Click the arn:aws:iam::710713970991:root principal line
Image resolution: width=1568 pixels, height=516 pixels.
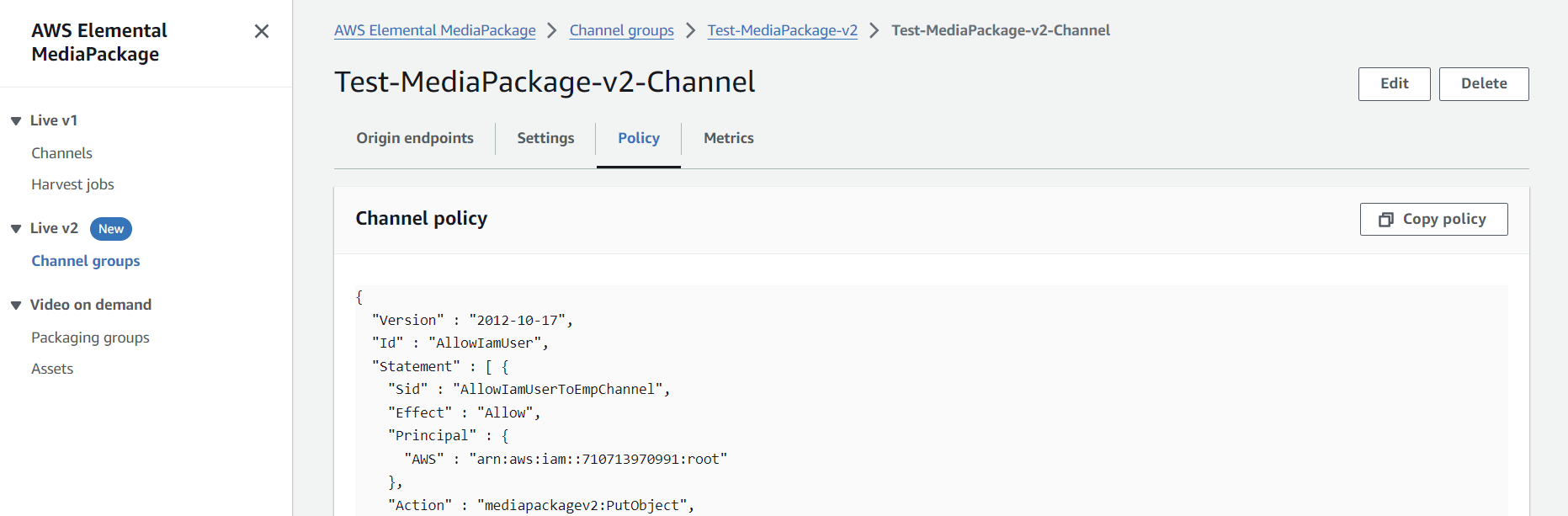pos(566,460)
